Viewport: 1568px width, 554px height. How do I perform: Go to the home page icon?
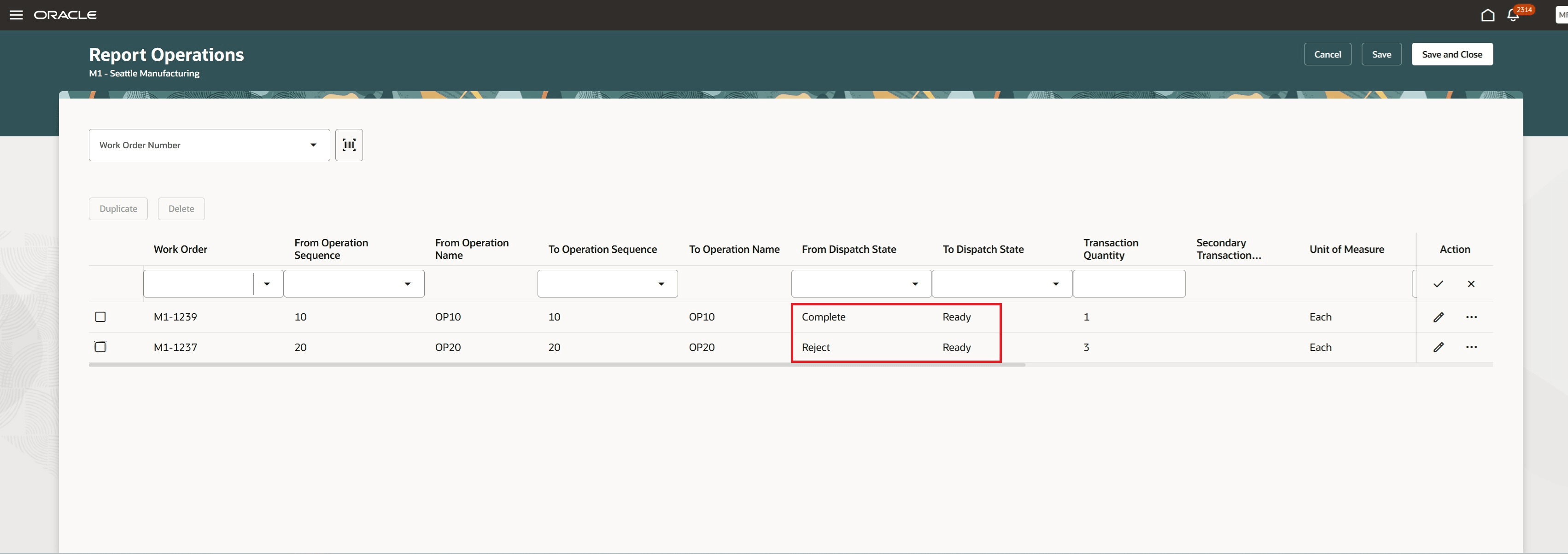1487,15
